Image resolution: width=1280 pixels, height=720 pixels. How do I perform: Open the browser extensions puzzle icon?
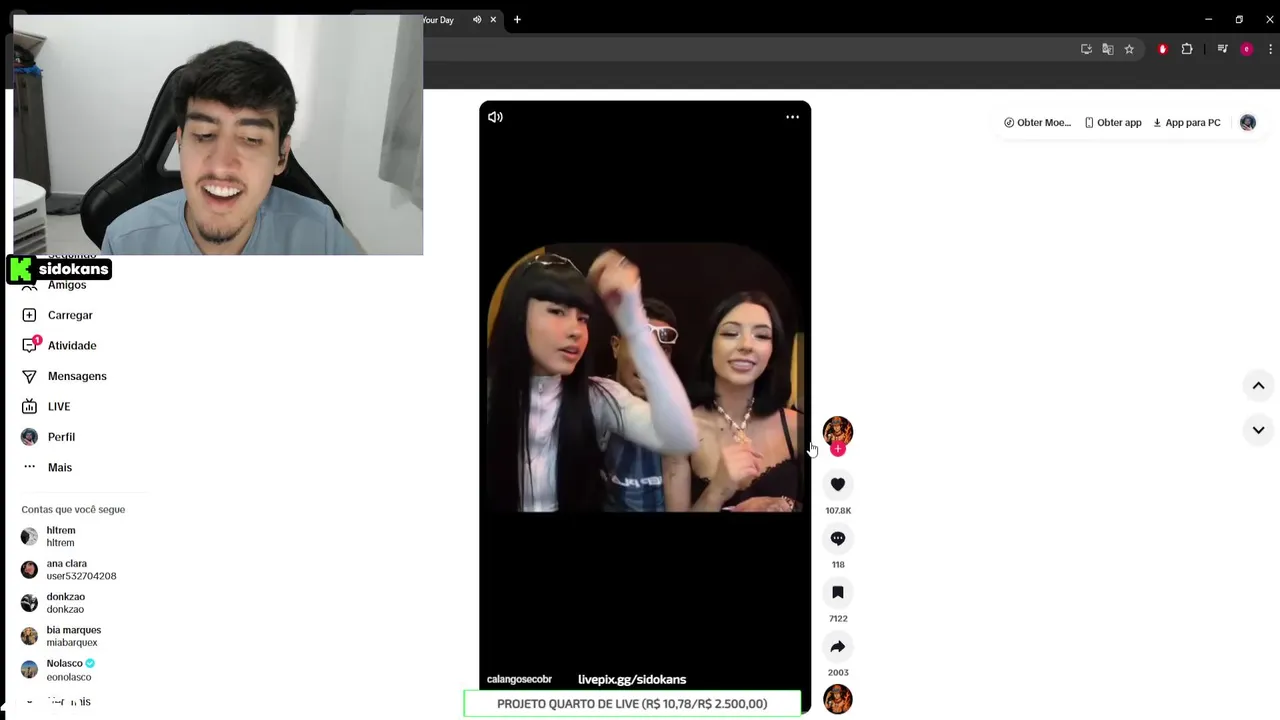(1187, 49)
